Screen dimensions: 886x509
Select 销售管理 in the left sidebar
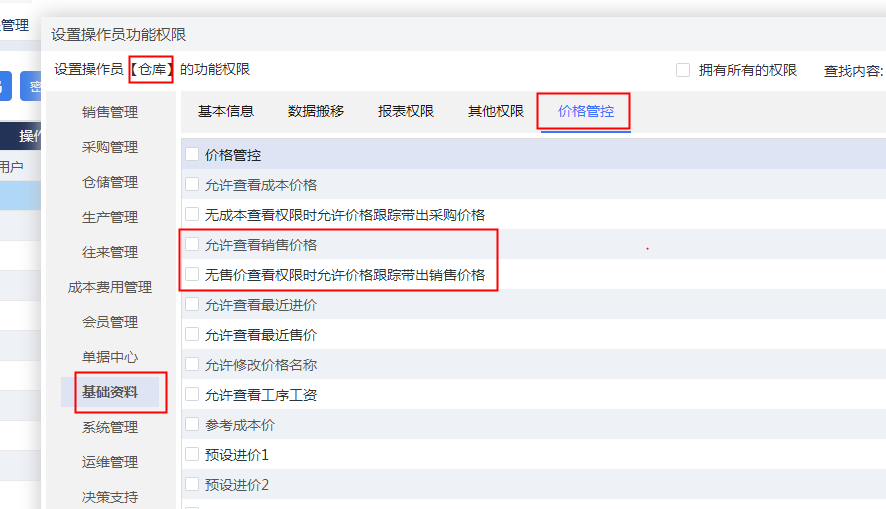point(110,112)
